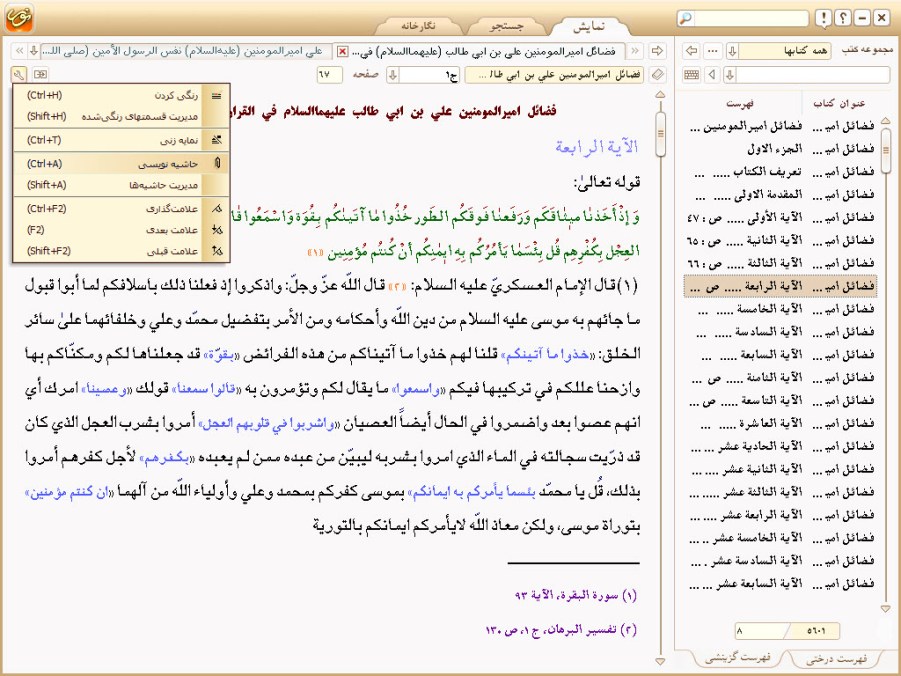The image size is (901, 676).
Task: Choose علامت‌گذاری (Ctrl+F2) from the menu
Action: pos(121,209)
